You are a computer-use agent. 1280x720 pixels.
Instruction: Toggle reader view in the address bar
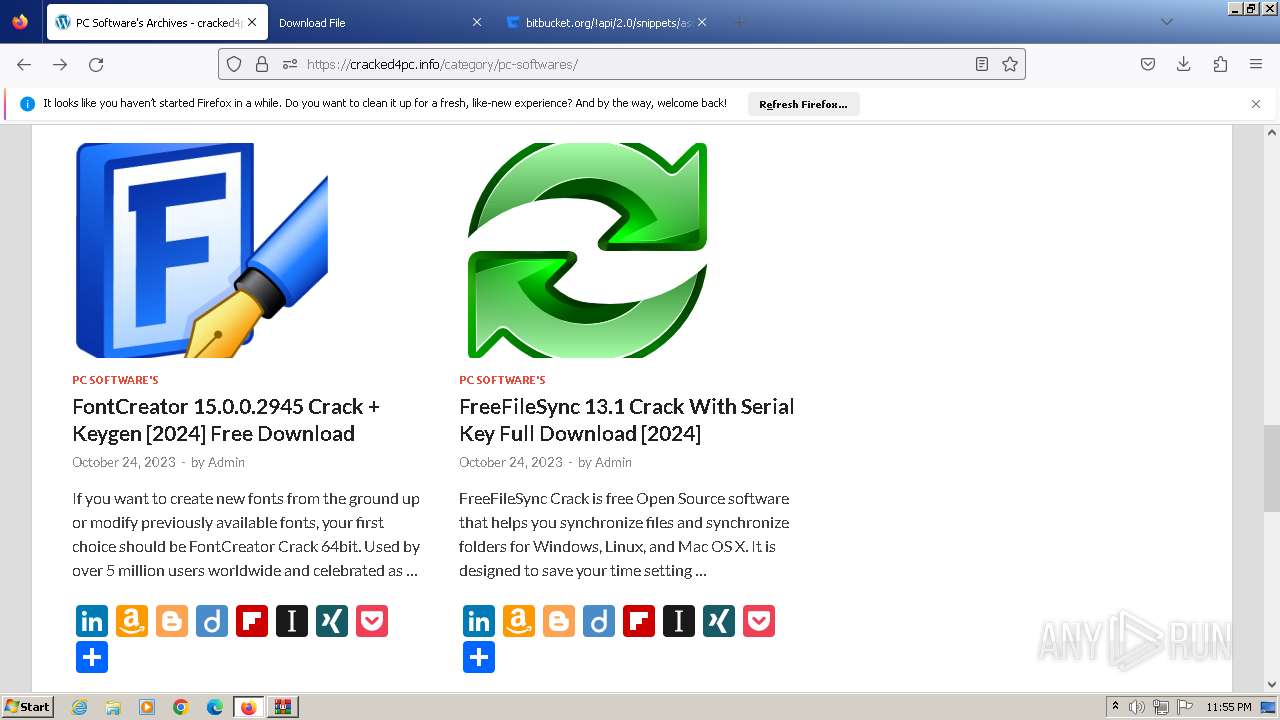coord(982,64)
